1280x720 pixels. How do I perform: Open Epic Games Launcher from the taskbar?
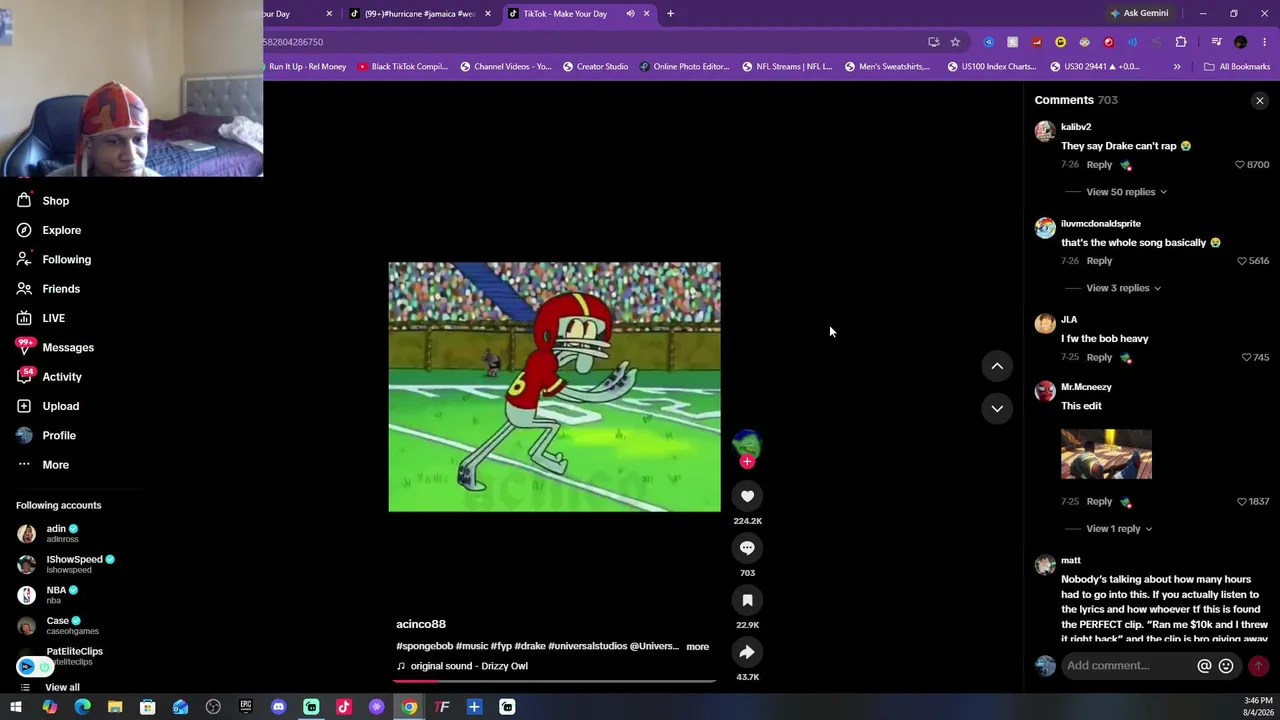(x=246, y=707)
